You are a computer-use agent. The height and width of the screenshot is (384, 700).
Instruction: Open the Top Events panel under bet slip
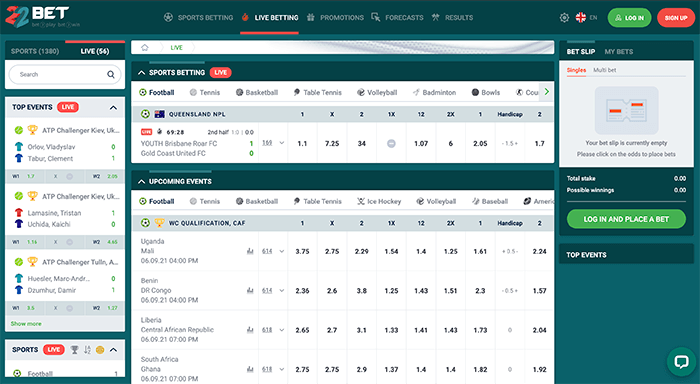626,255
